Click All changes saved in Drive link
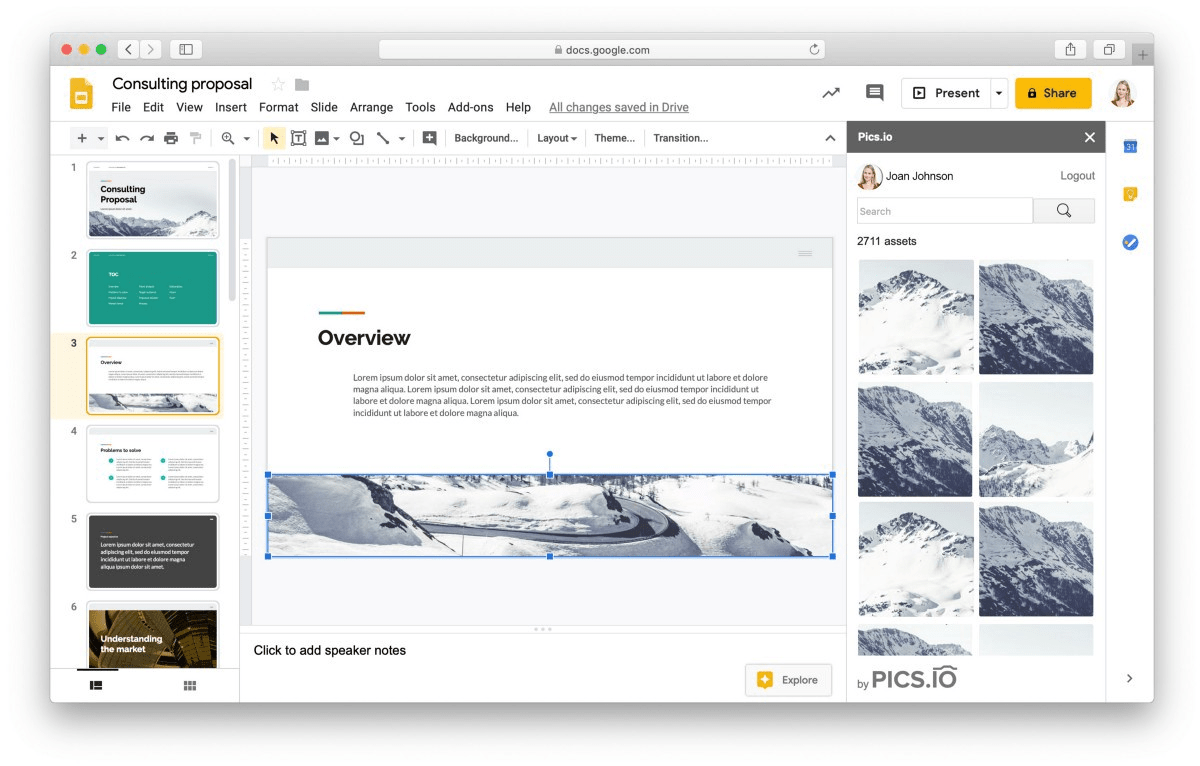Viewport: 1200px width, 766px height. tap(619, 107)
